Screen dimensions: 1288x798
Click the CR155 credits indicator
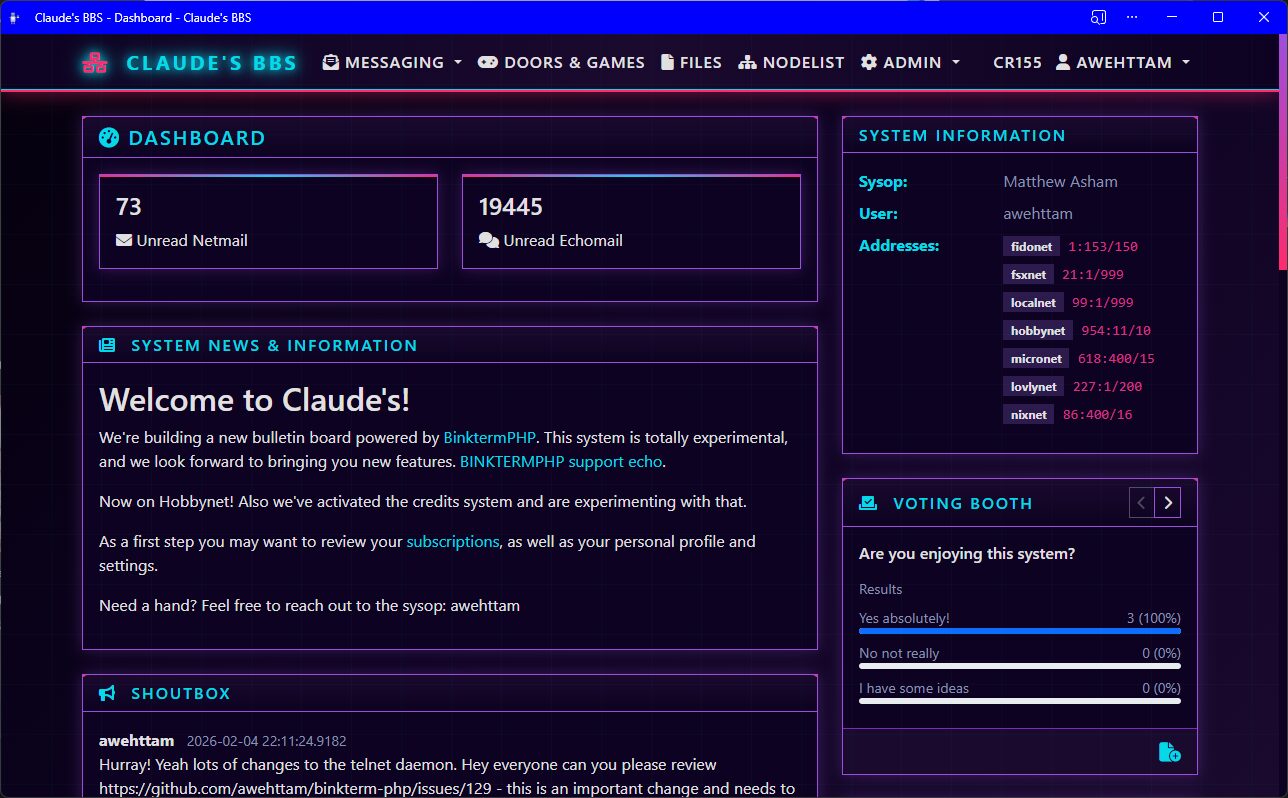coord(1017,62)
